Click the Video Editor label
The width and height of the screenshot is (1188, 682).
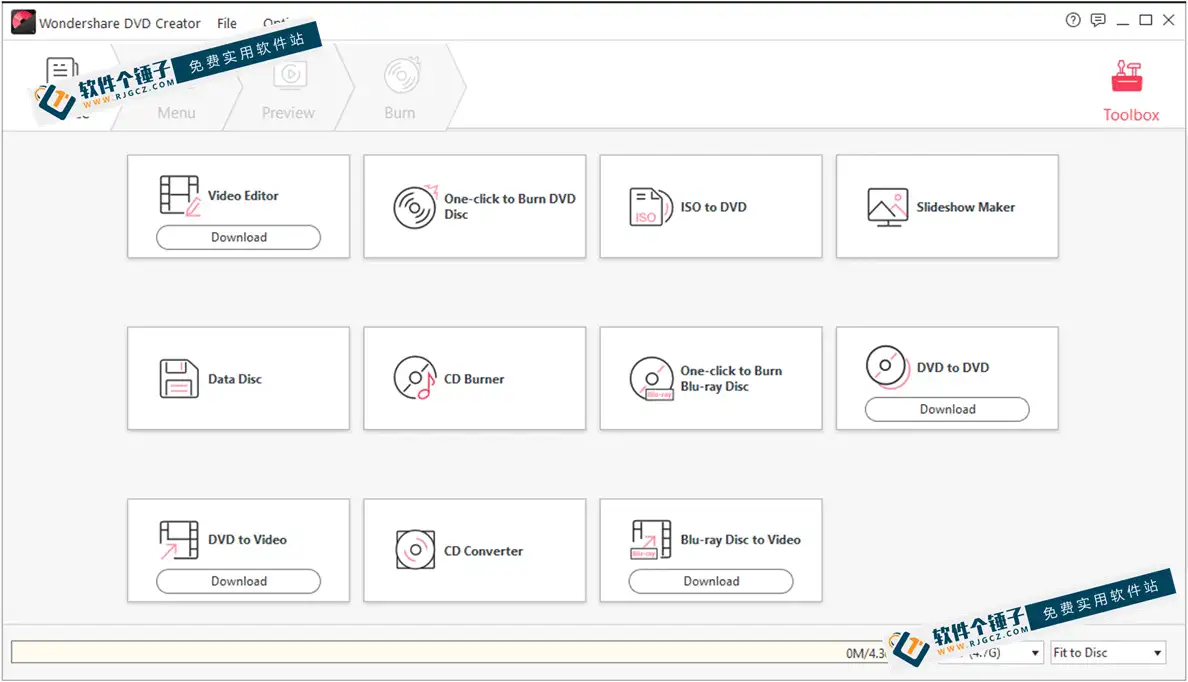click(243, 196)
